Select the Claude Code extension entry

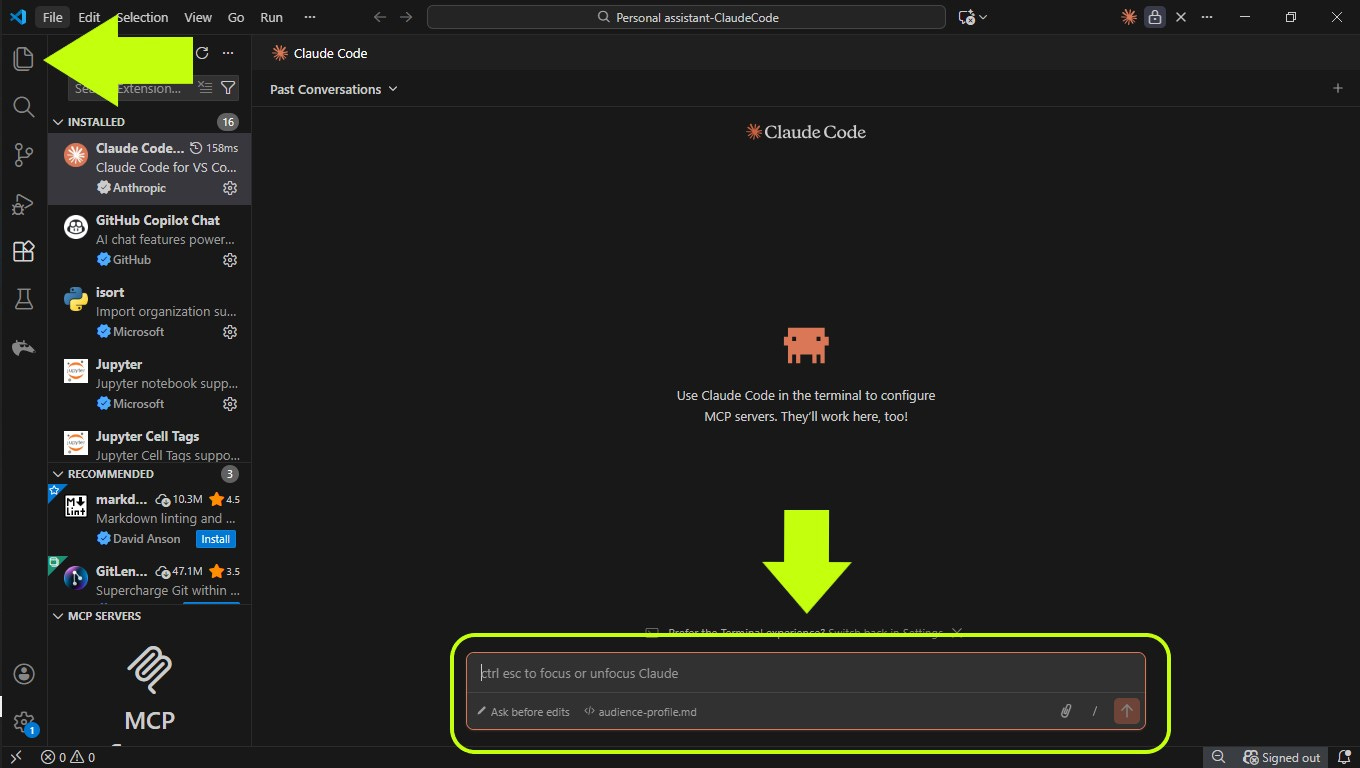tap(150, 168)
